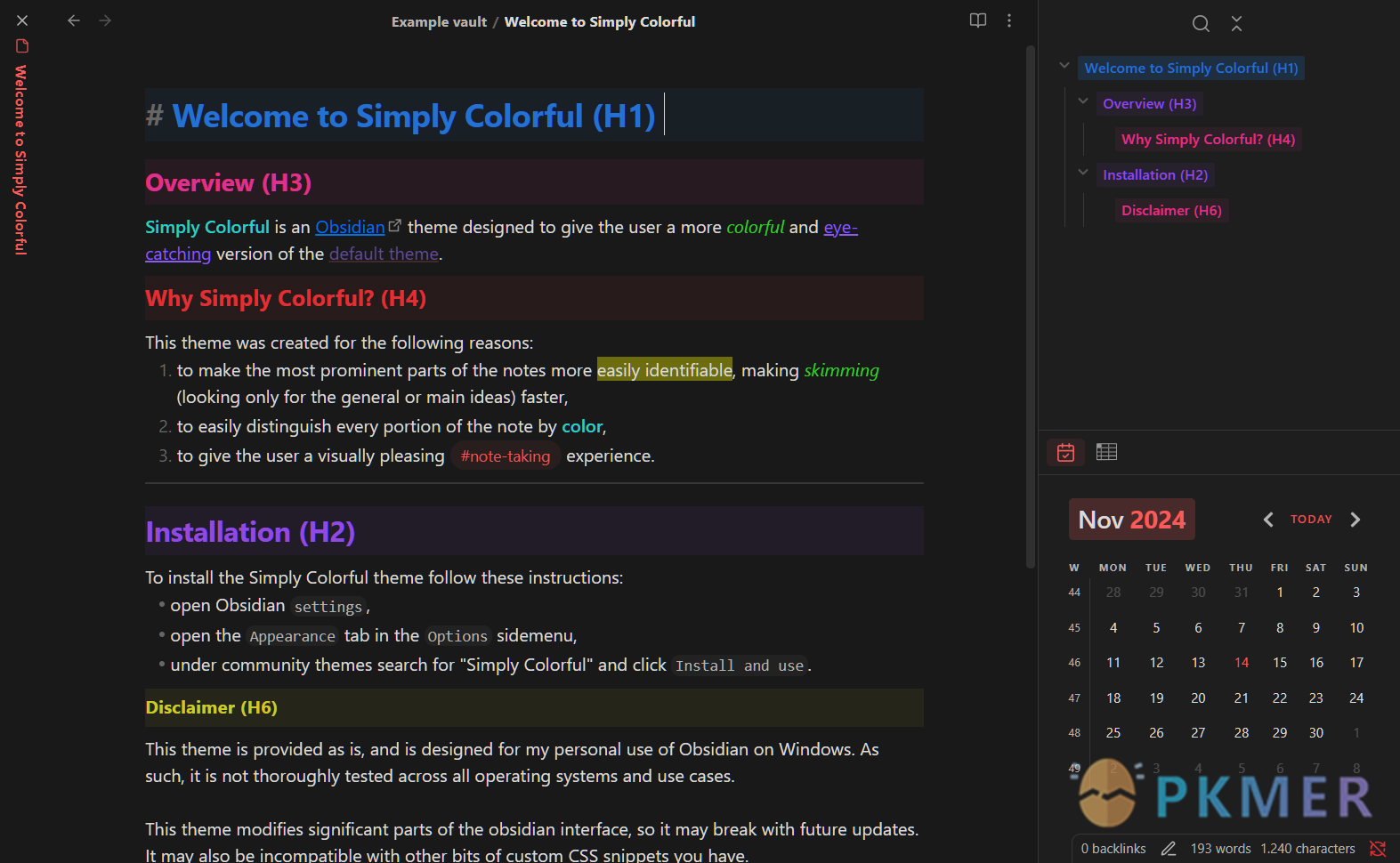
Task: Select November 14 in calendar
Action: pos(1242,663)
